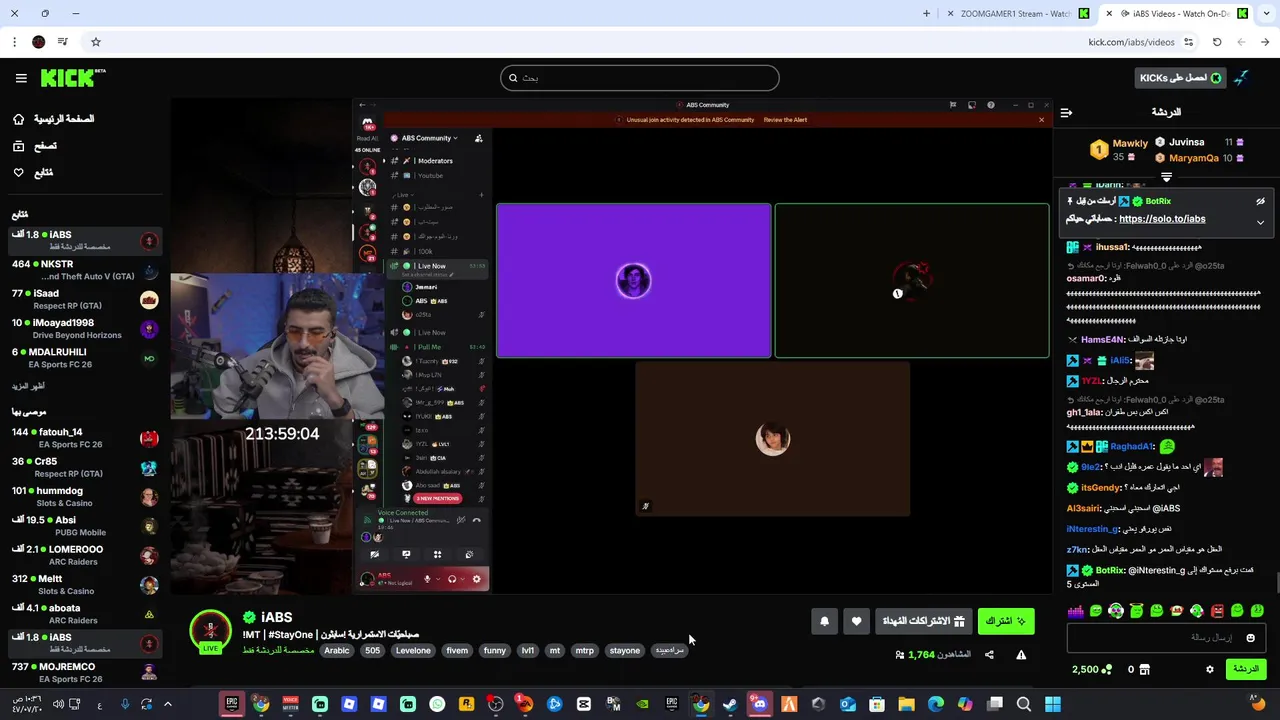Open MDALRUHILI channel in sidebar
This screenshot has width=1280, height=720.
[85, 358]
